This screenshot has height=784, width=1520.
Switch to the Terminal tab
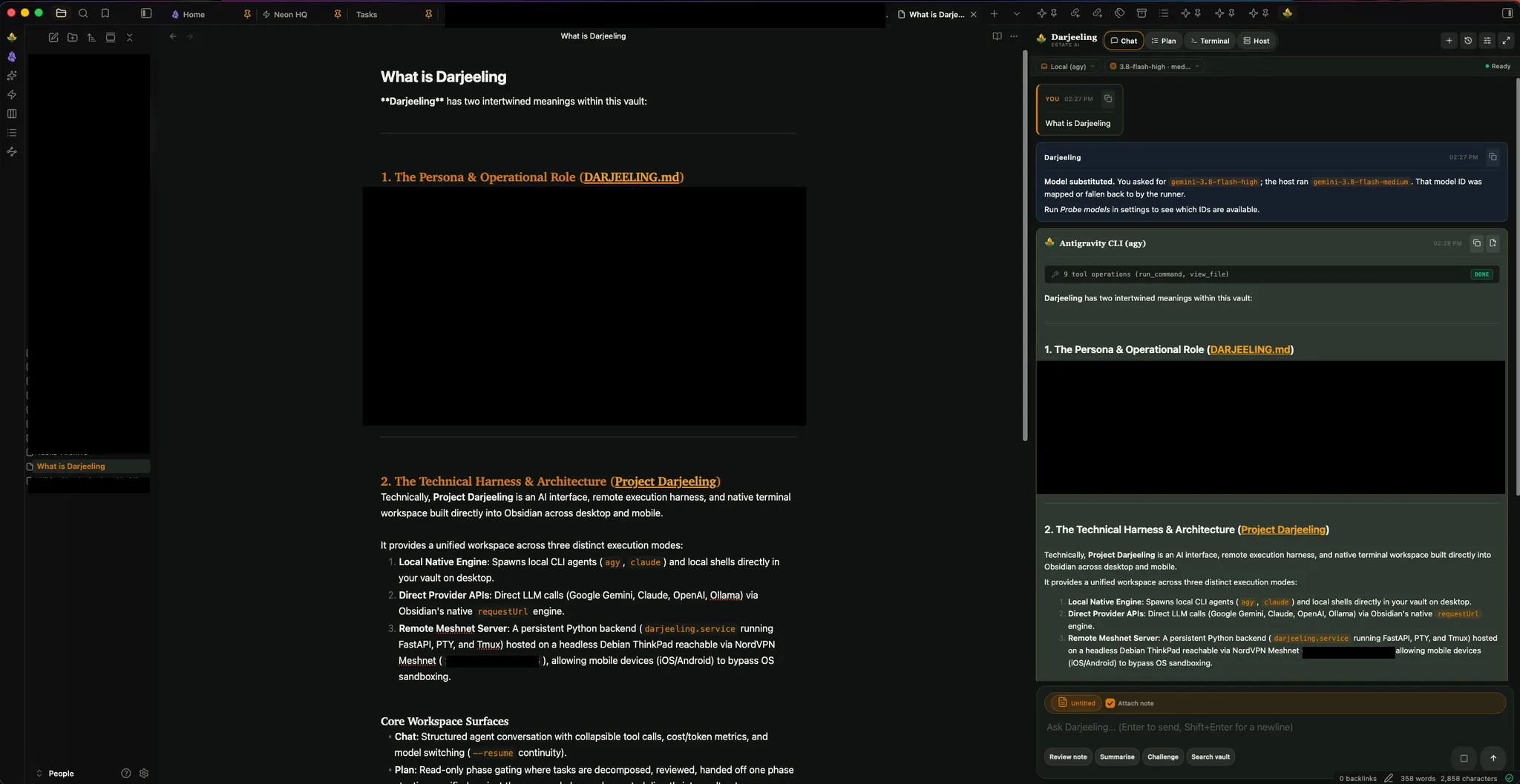[1209, 41]
